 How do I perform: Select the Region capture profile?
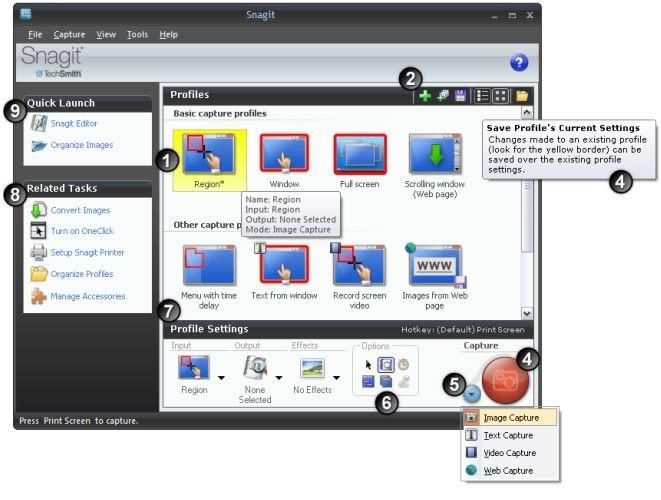[209, 160]
